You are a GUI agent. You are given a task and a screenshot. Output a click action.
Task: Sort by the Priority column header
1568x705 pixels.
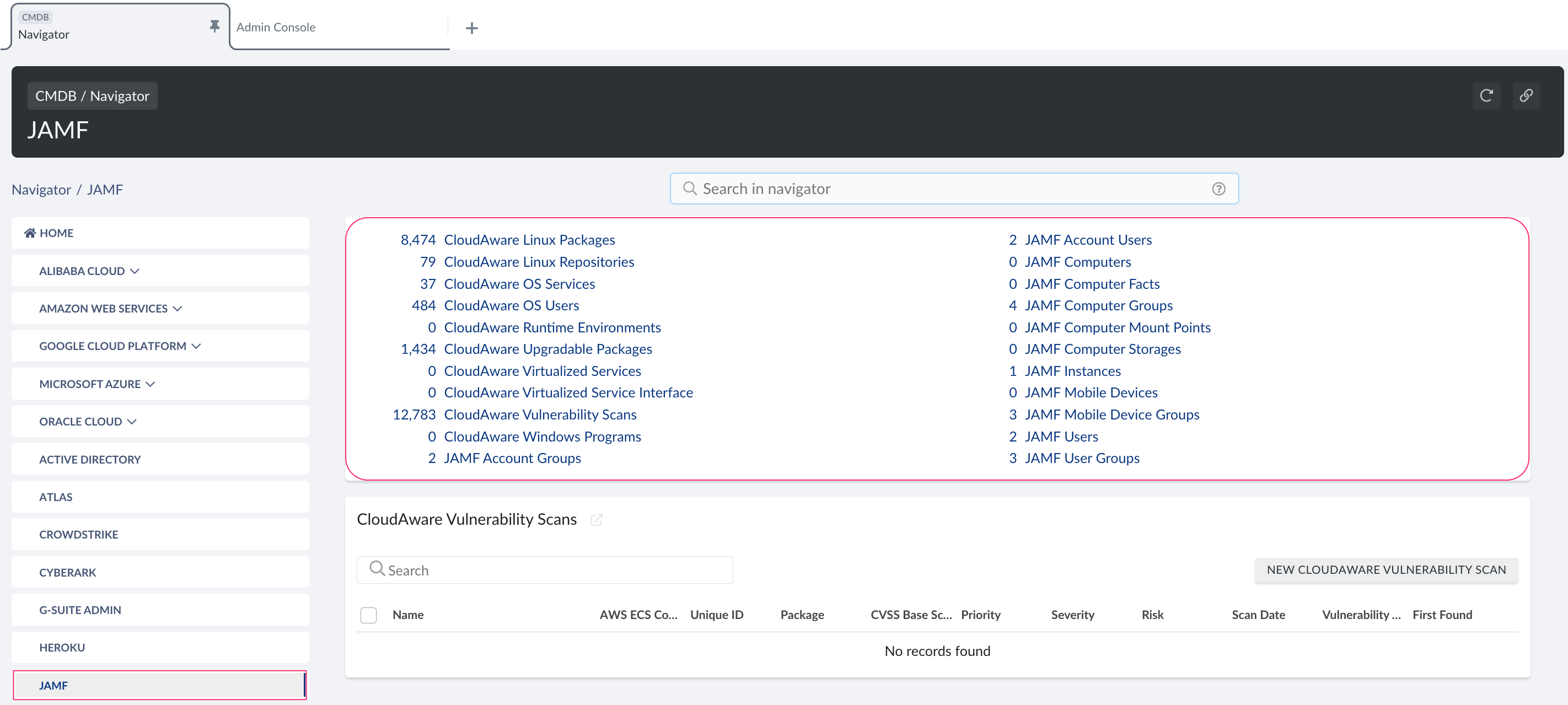point(980,615)
